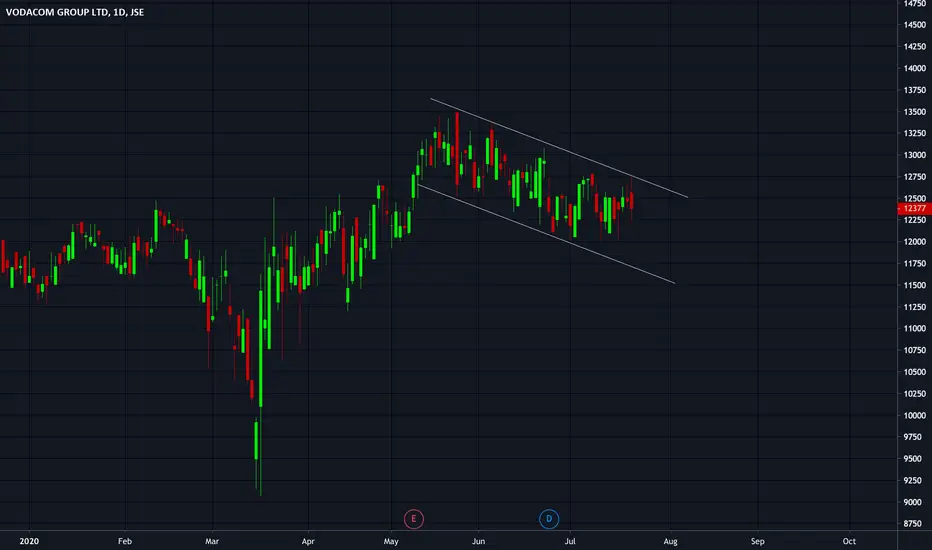932x550 pixels.
Task: Click the Oct label on time axis
Action: click(849, 541)
